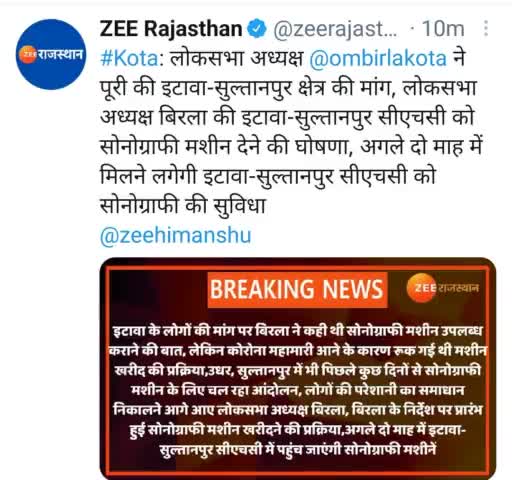Click the small orange ZEE circle inside the avatar
Viewport: 512px width, 480px height.
(27, 54)
